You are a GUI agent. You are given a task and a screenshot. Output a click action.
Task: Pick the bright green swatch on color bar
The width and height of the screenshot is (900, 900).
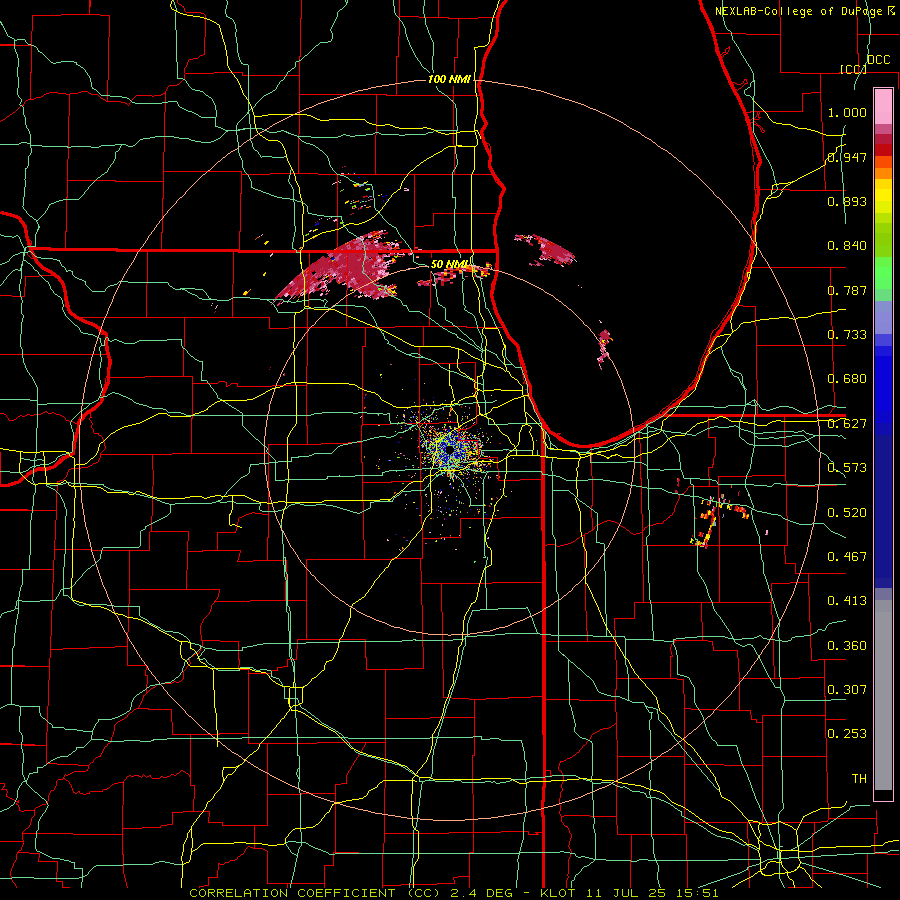883,273
